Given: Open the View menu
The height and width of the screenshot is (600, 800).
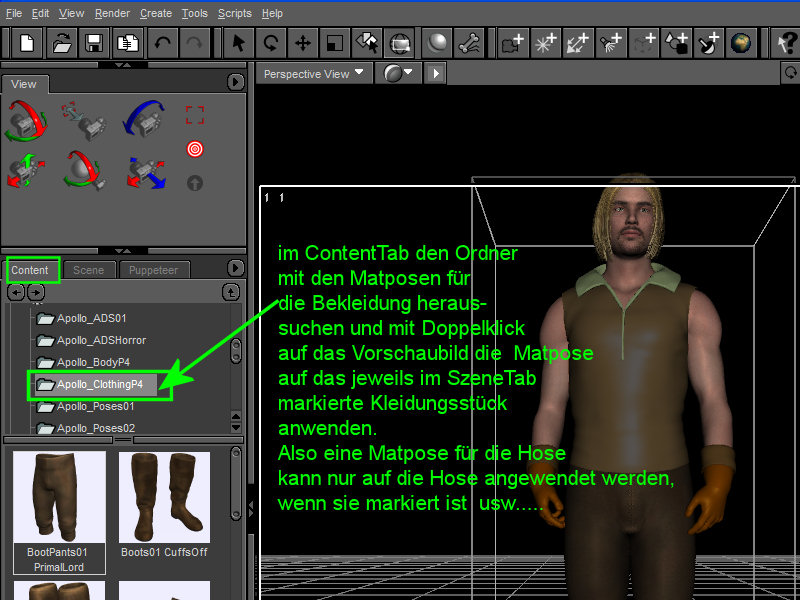Looking at the screenshot, I should tap(71, 13).
